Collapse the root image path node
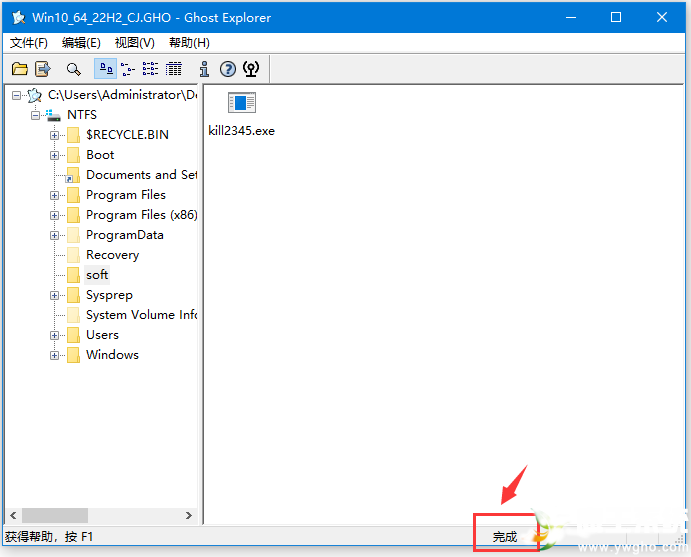The width and height of the screenshot is (691, 557). click(16, 95)
